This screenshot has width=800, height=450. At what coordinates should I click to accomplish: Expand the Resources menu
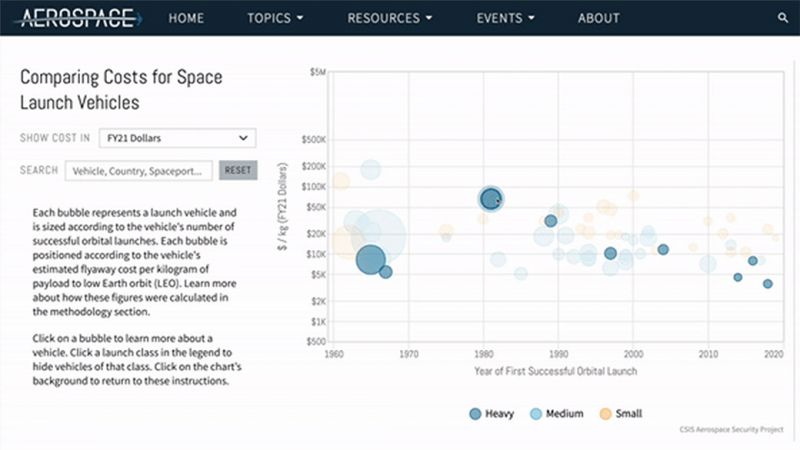tap(390, 18)
